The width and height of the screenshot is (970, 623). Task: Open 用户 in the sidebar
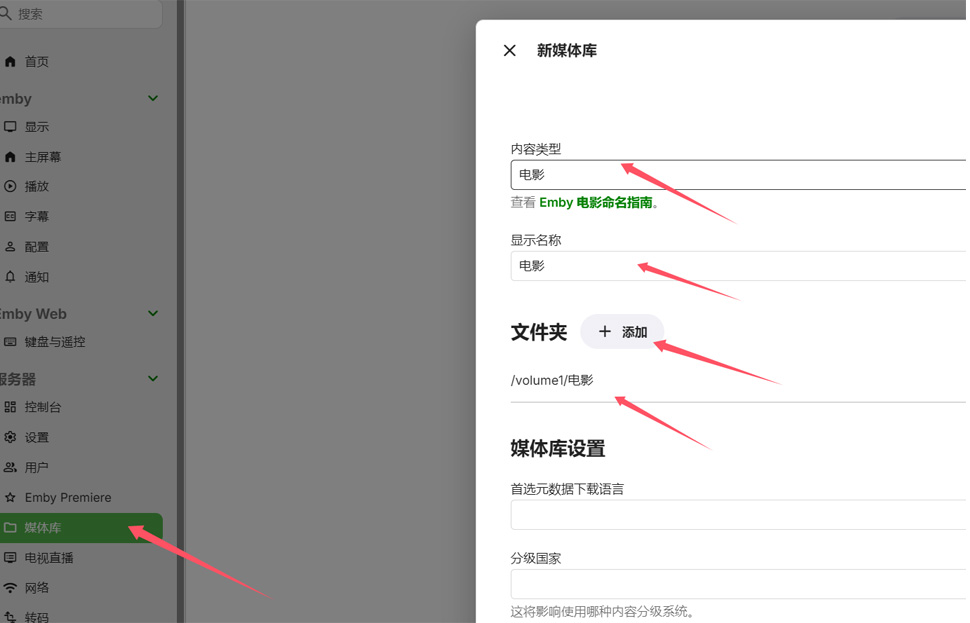pyautogui.click(x=37, y=467)
